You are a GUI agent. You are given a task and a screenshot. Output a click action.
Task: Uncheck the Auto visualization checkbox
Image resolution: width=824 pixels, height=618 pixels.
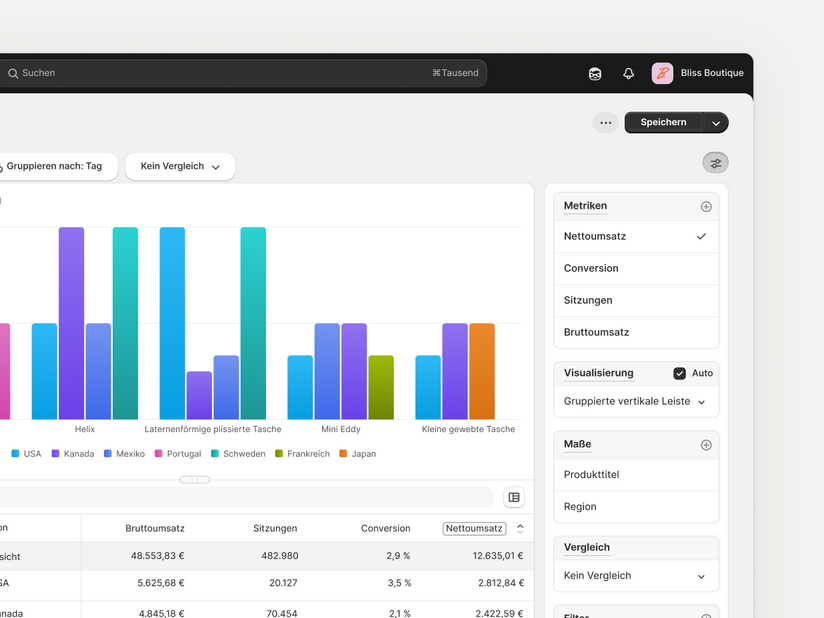[679, 373]
